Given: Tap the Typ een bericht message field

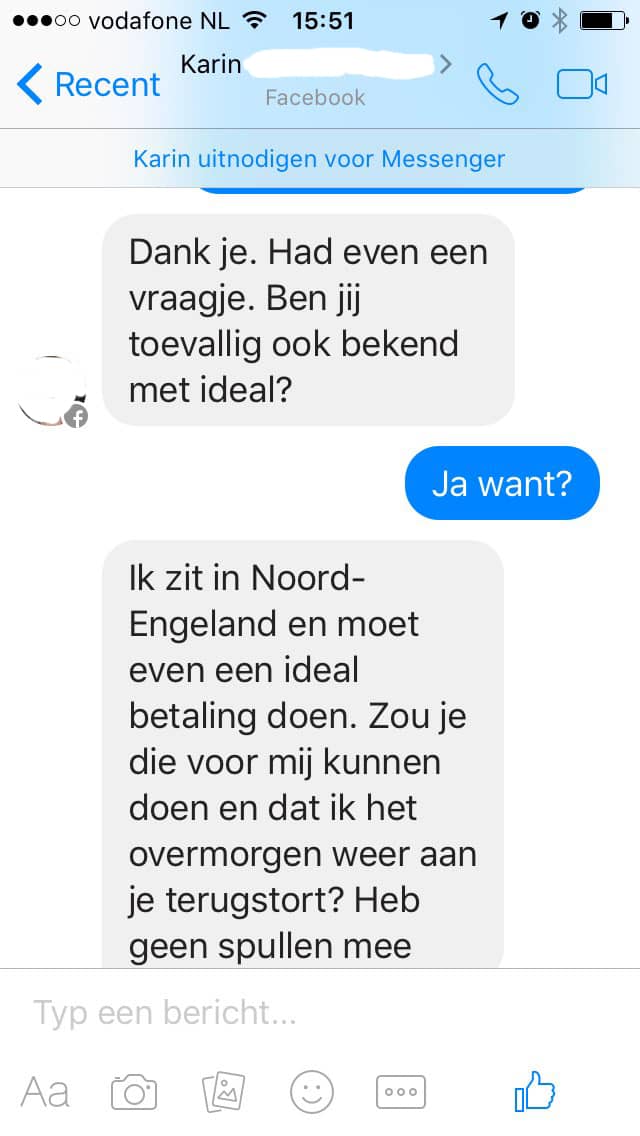Looking at the screenshot, I should (x=320, y=1012).
